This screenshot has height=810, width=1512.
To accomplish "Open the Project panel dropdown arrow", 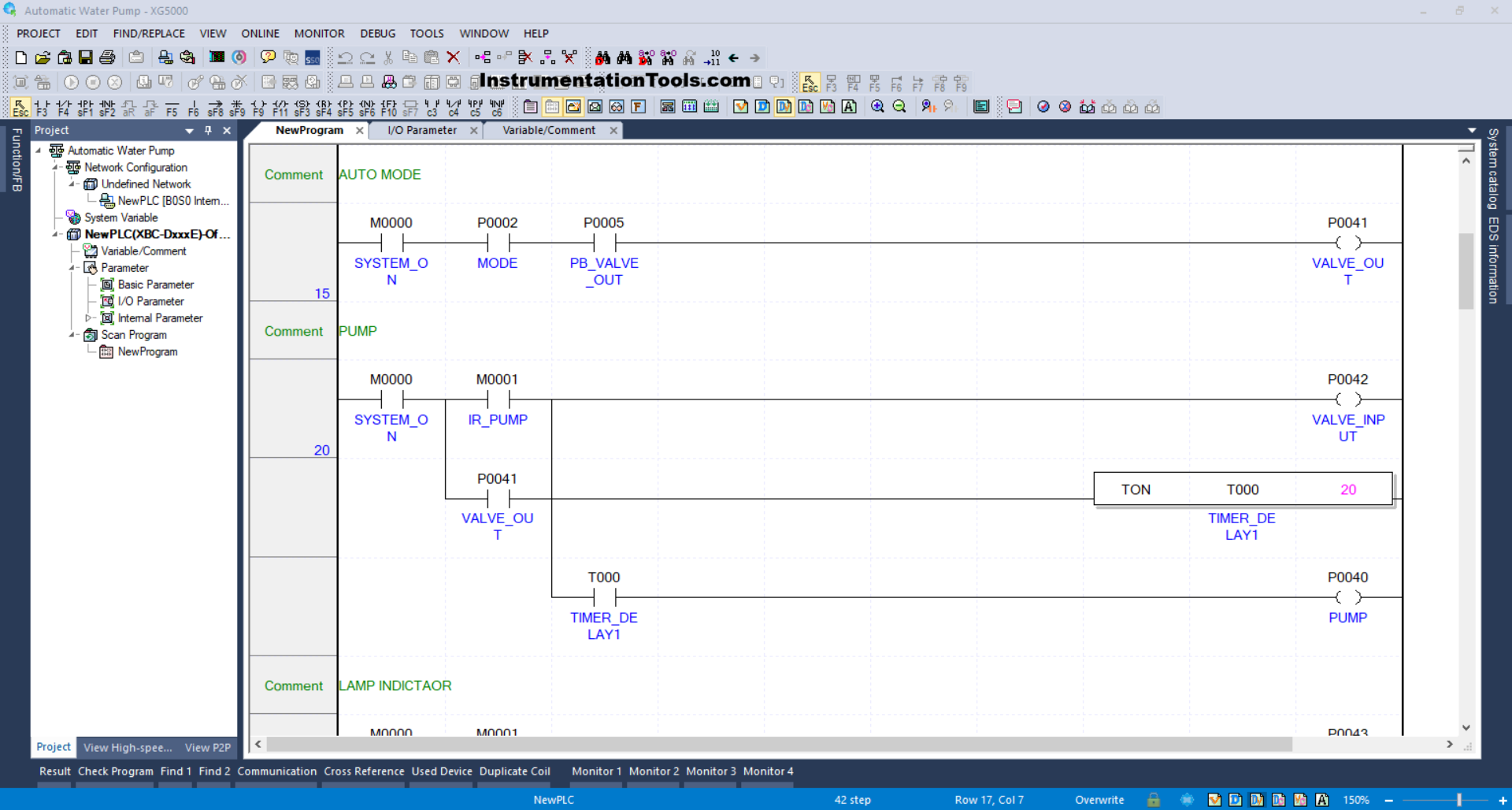I will (189, 131).
